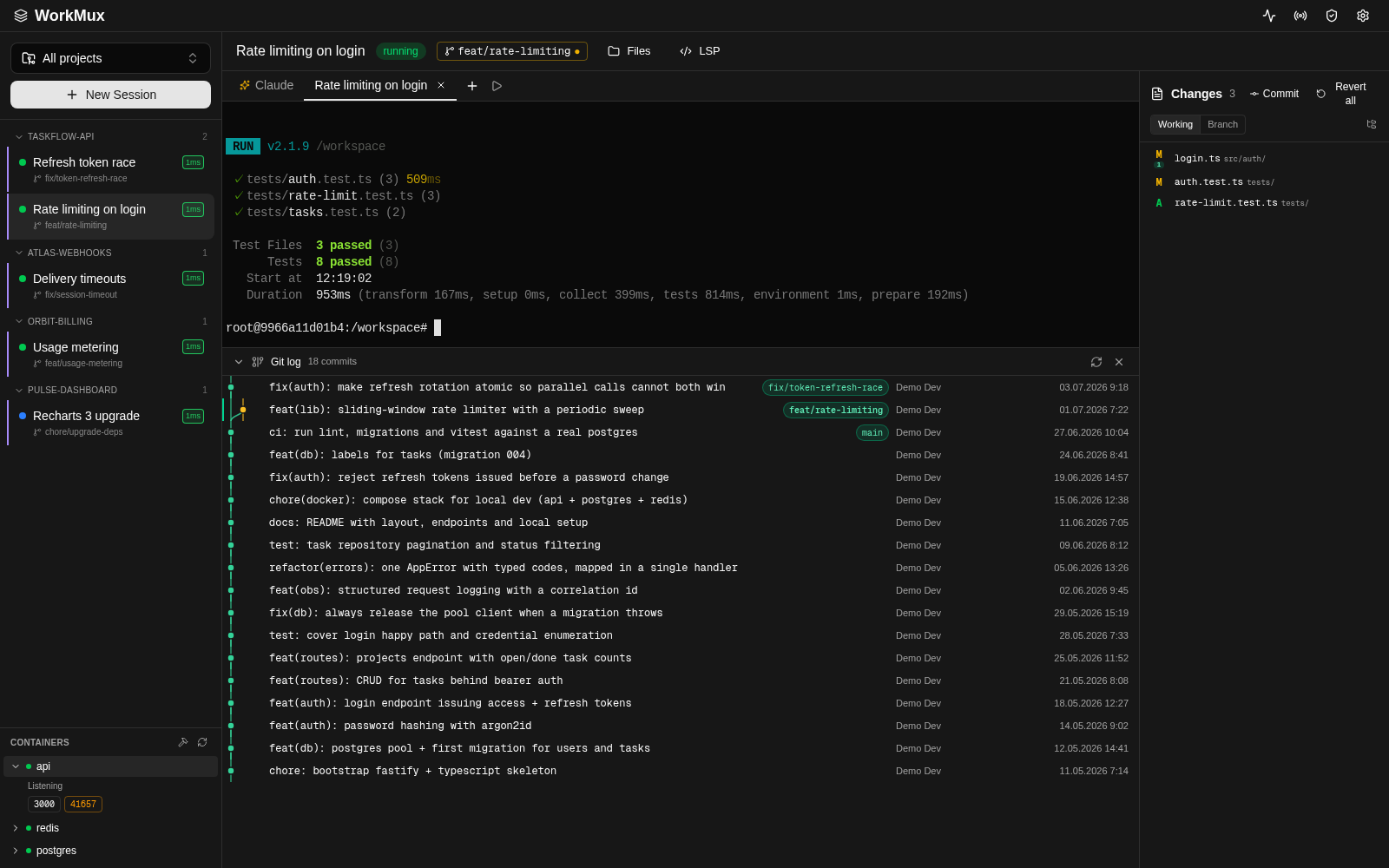Add a new terminal tab with plus icon
The width and height of the screenshot is (1389, 868).
pyautogui.click(x=472, y=86)
